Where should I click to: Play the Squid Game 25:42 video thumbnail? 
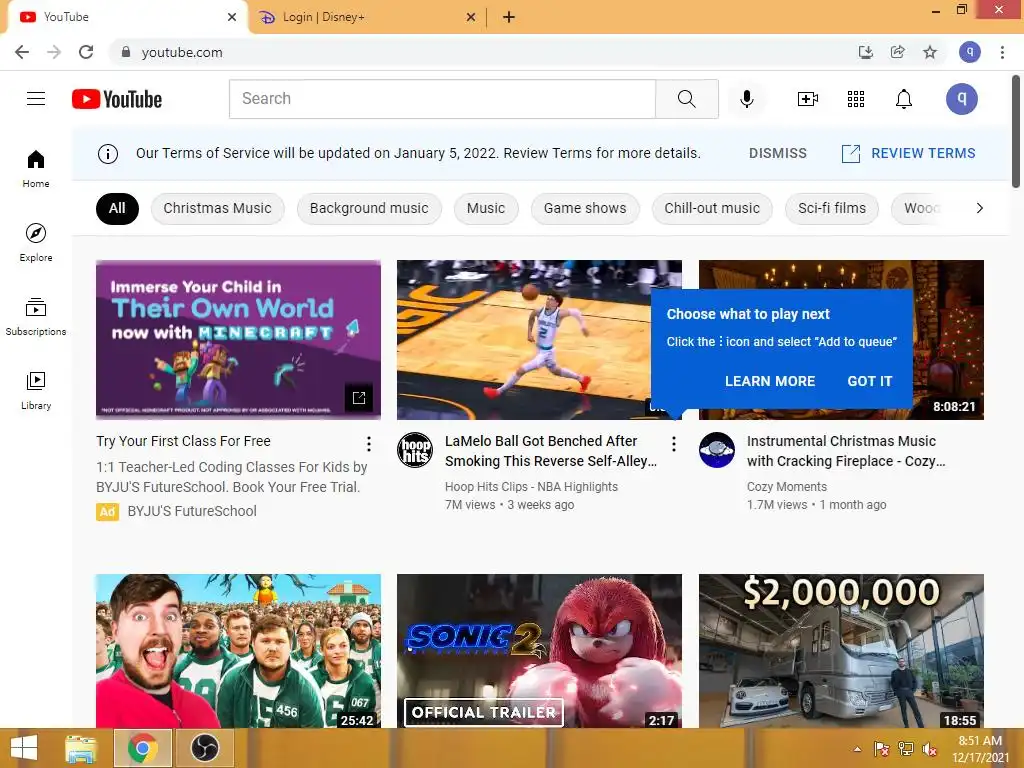point(238,651)
